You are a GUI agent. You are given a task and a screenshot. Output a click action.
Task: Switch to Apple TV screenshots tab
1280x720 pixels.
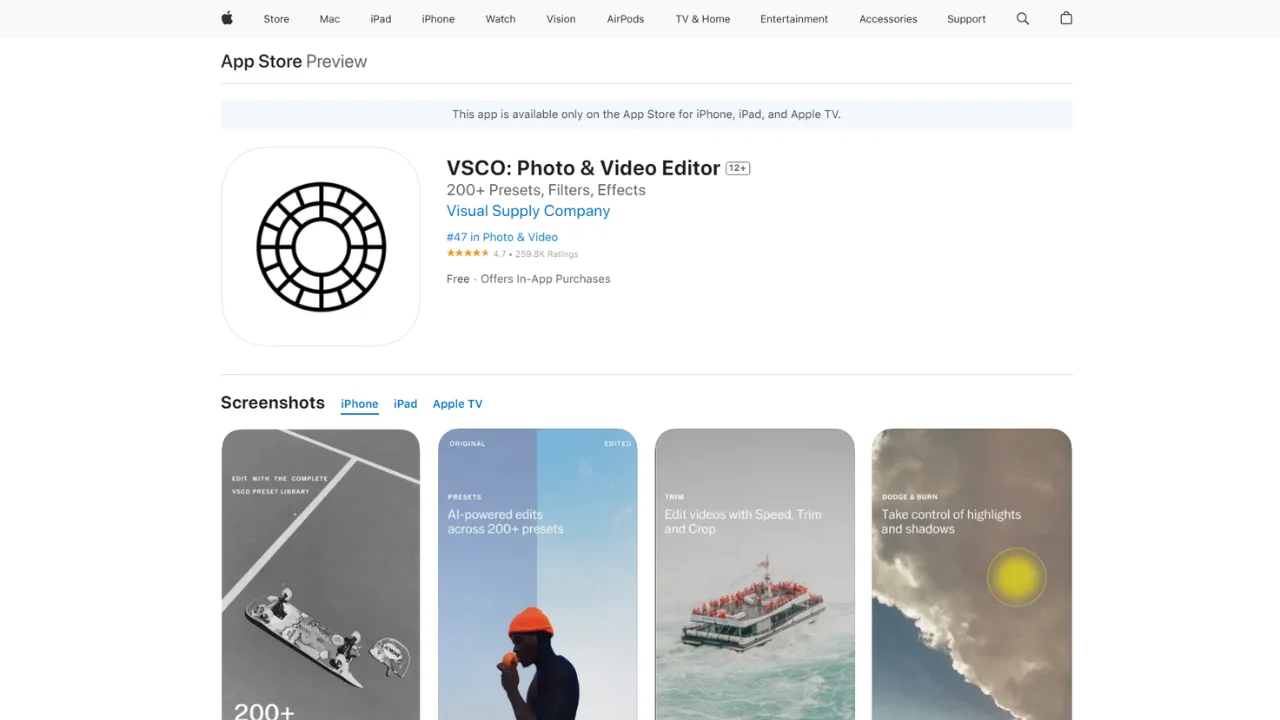(457, 404)
